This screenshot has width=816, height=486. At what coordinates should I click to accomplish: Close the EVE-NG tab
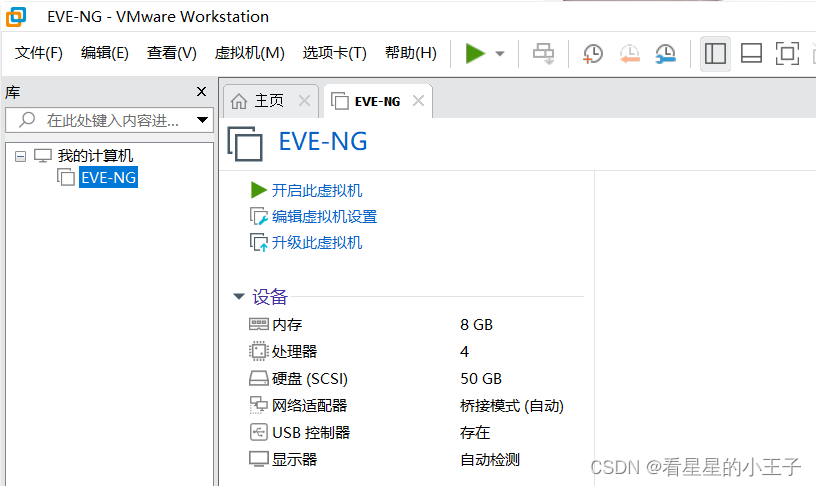(418, 100)
